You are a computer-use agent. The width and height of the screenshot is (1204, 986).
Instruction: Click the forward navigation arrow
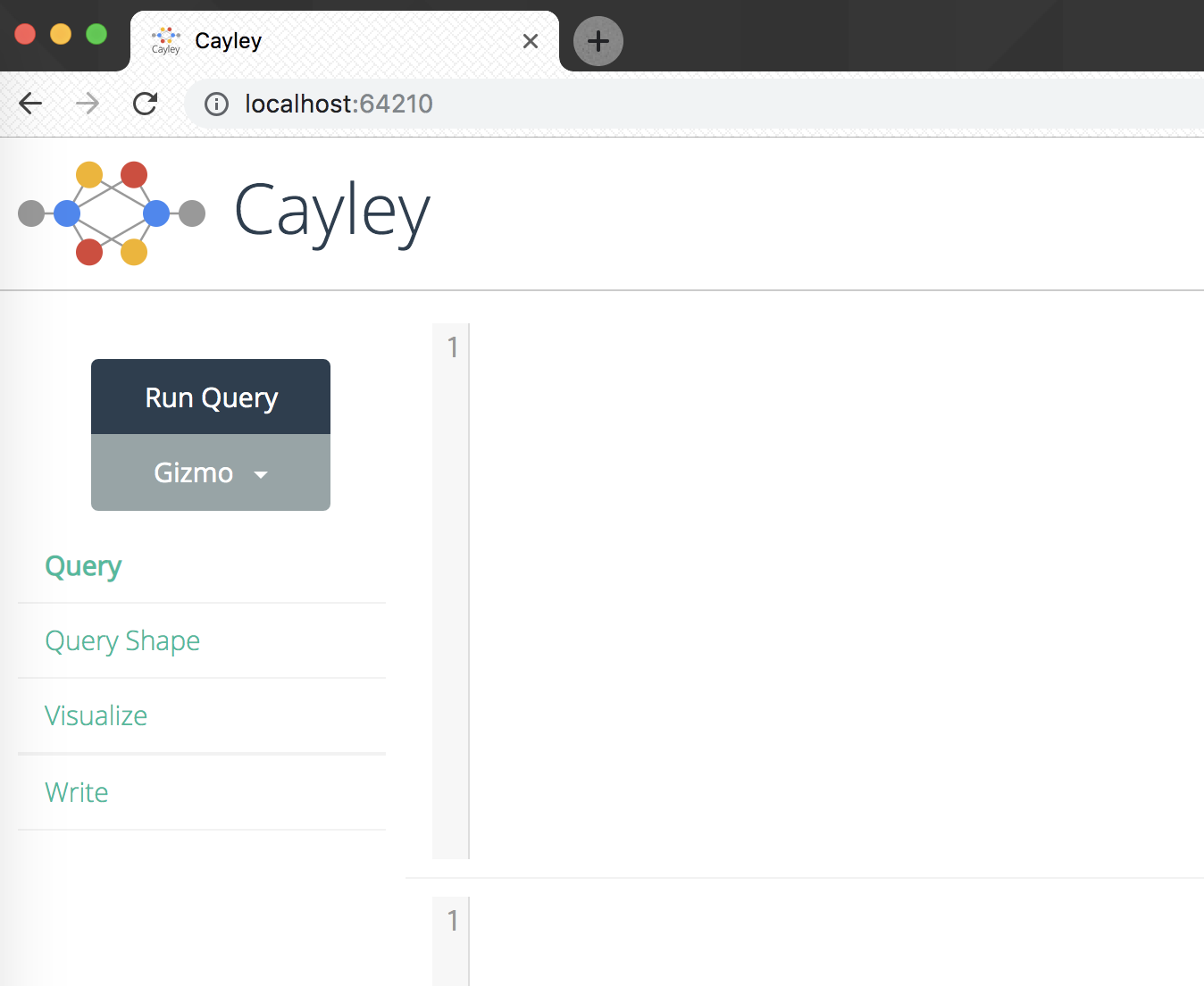click(87, 103)
